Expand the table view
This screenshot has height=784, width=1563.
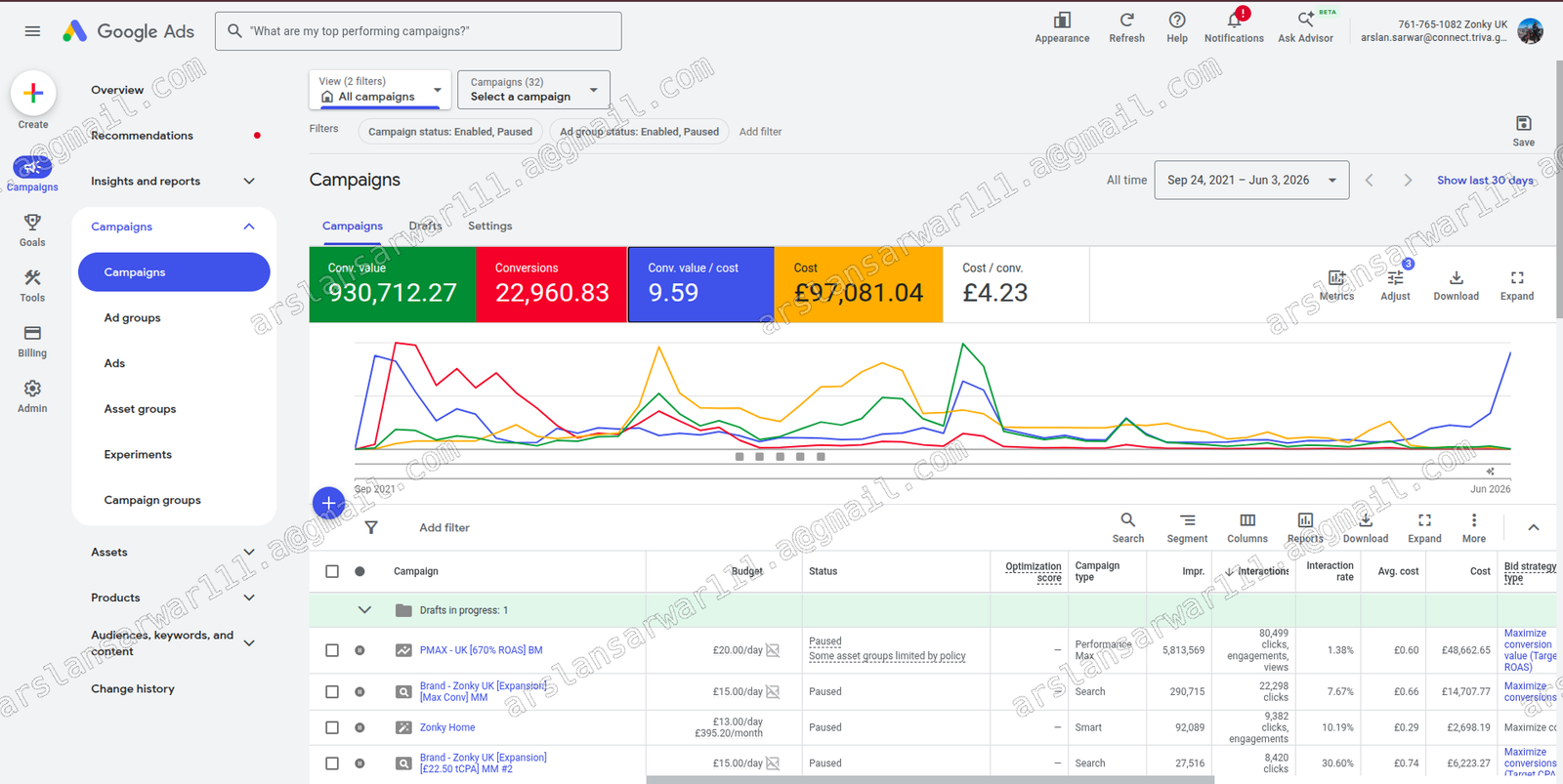(x=1424, y=527)
